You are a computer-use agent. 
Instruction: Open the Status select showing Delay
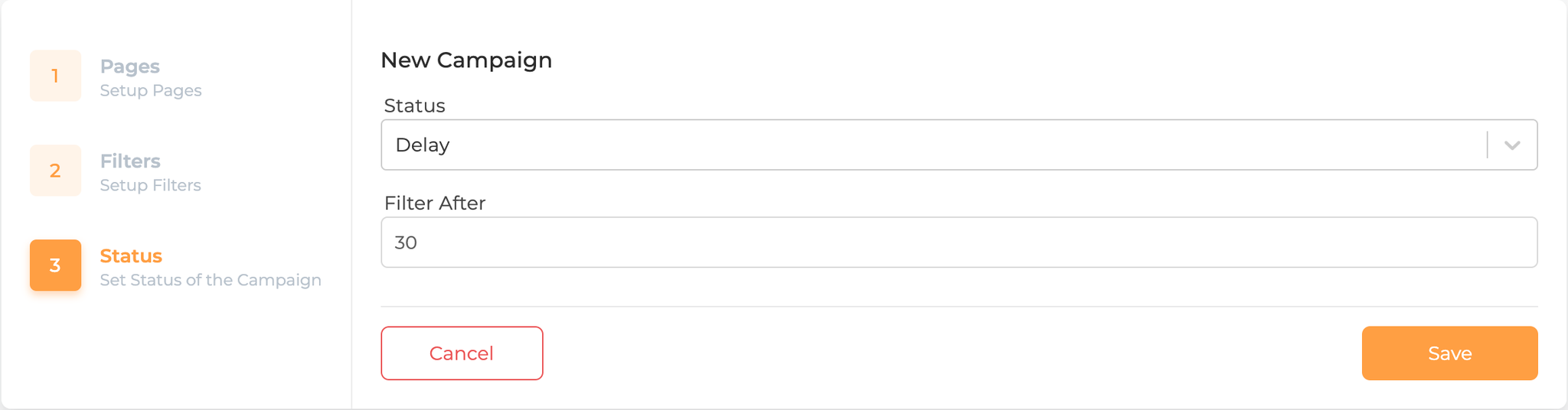click(x=919, y=145)
